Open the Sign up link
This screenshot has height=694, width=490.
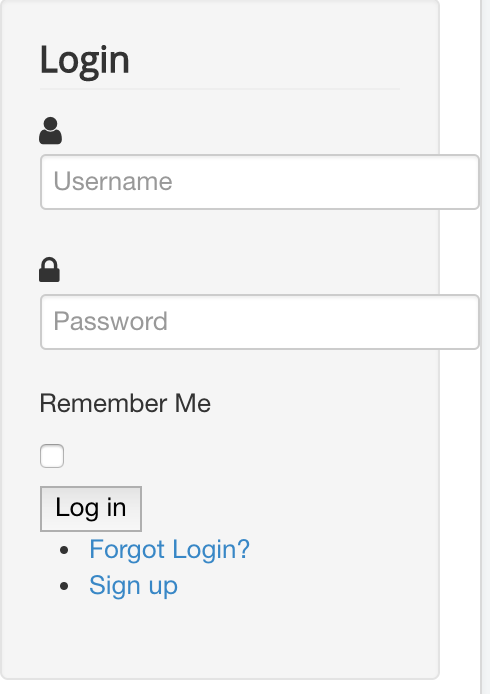point(133,586)
